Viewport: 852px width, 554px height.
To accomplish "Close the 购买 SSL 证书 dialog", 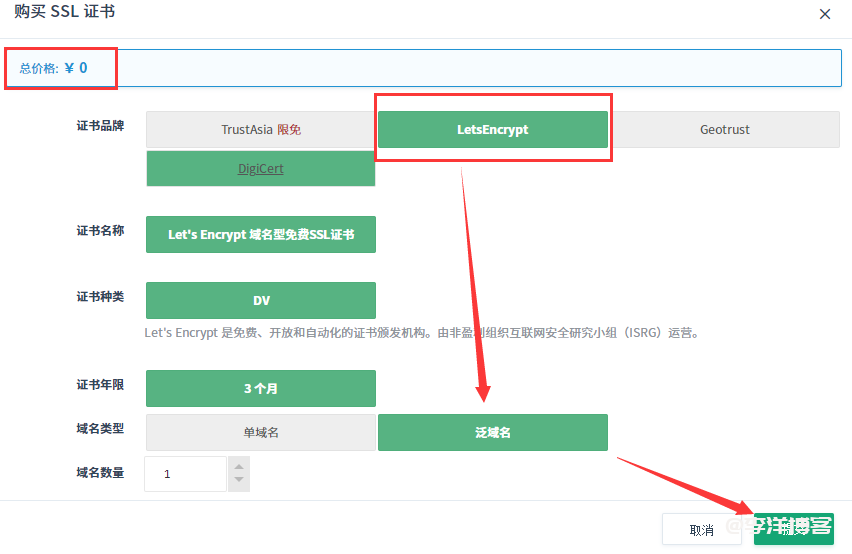I will point(824,14).
